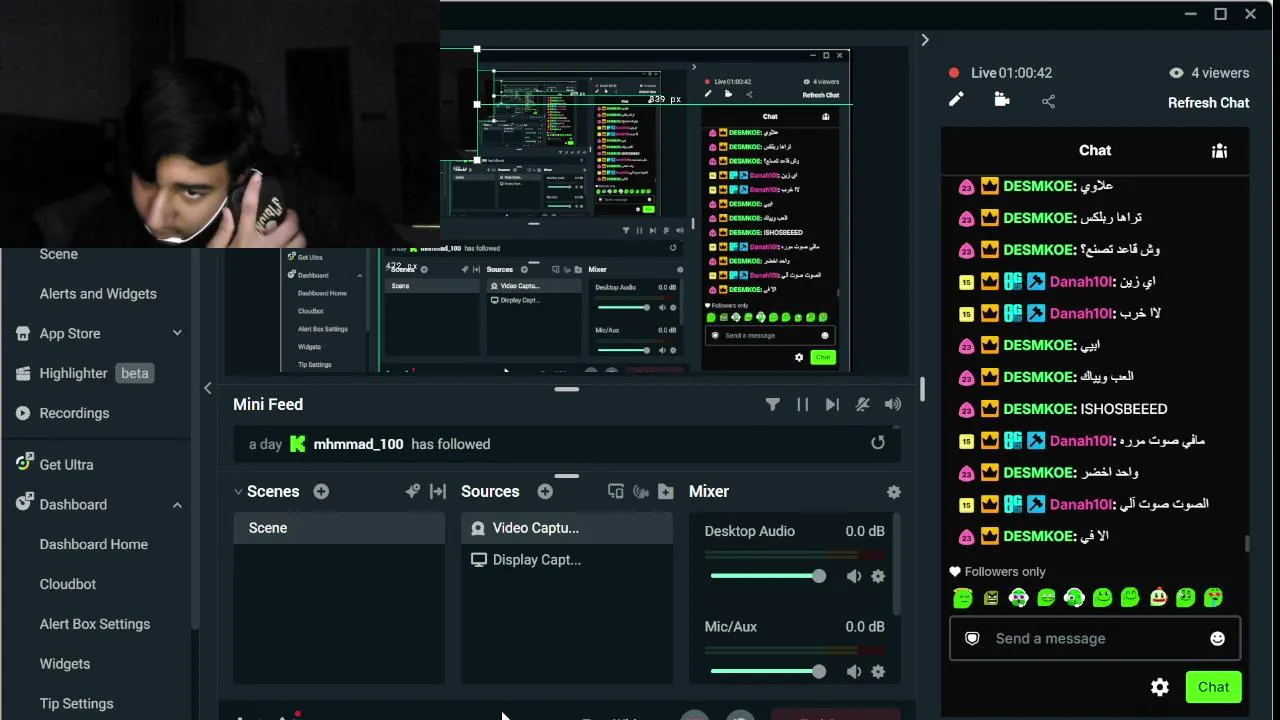Open Desktop Audio settings gear
Viewport: 1280px width, 720px height.
pyautogui.click(x=878, y=576)
